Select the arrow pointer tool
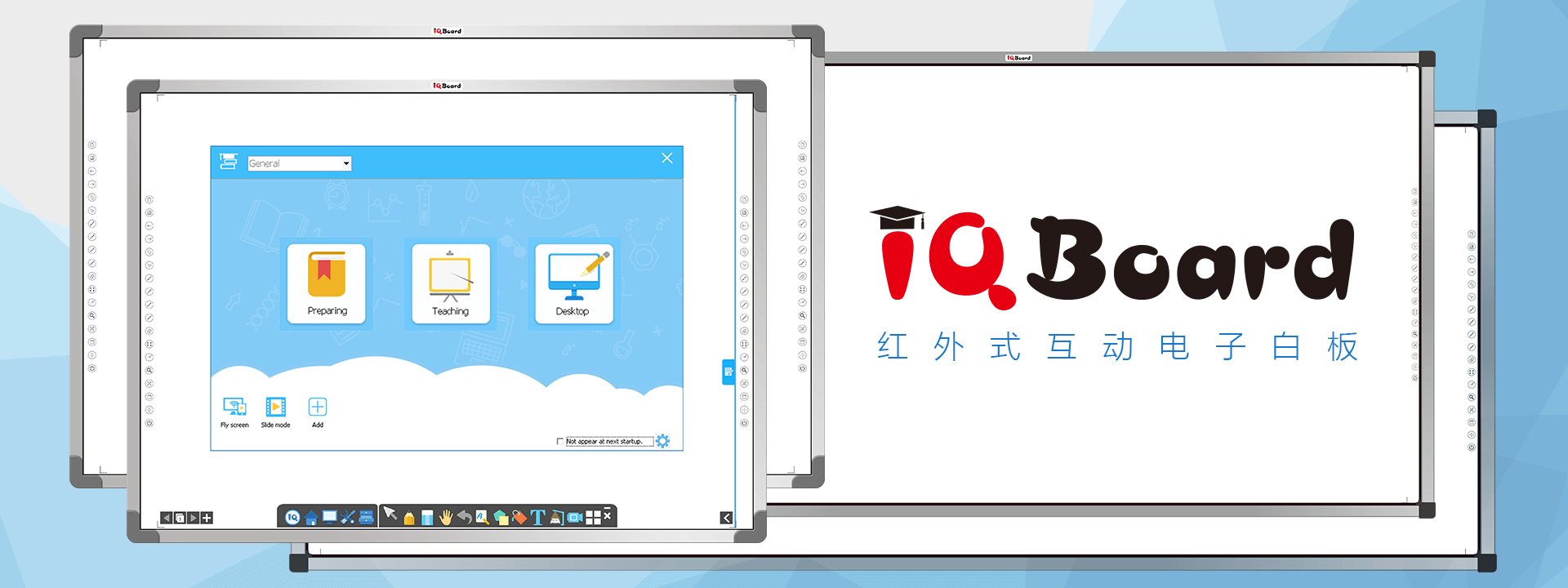Screen dimensions: 1568x588 pyautogui.click(x=390, y=514)
